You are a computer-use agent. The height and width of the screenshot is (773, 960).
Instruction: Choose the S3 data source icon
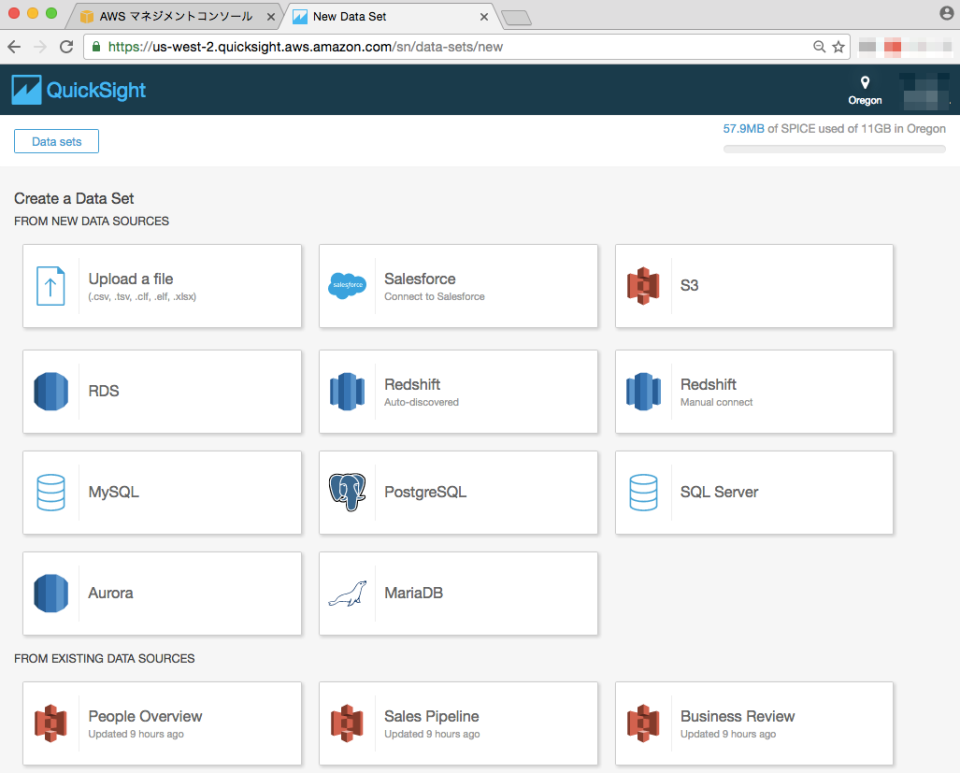[645, 286]
